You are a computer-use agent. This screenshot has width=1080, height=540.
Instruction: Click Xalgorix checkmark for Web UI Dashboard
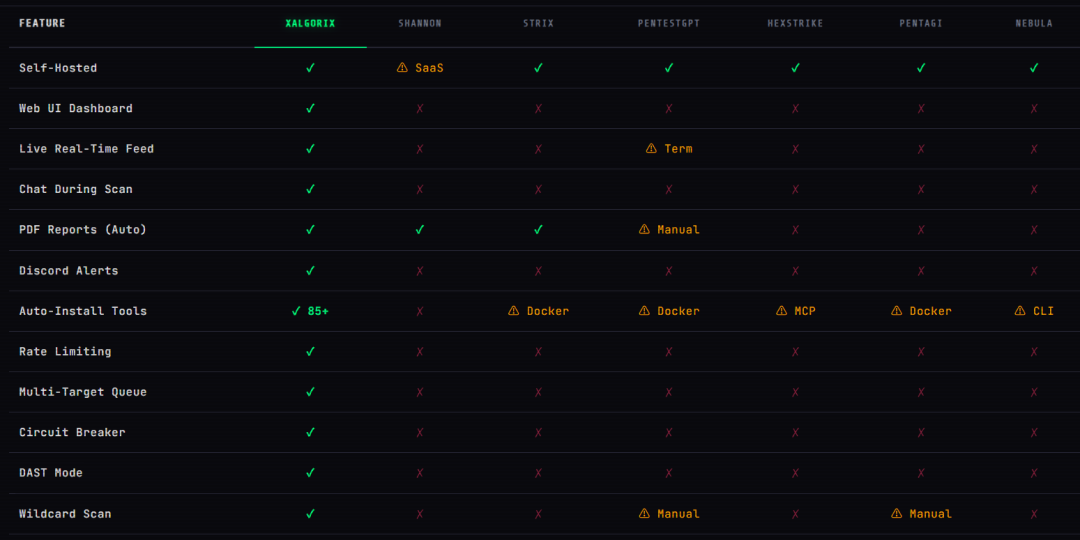(x=310, y=108)
